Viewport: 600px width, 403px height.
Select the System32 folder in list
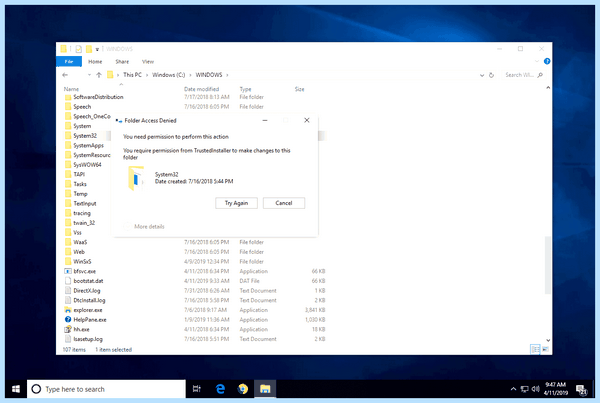coord(85,136)
